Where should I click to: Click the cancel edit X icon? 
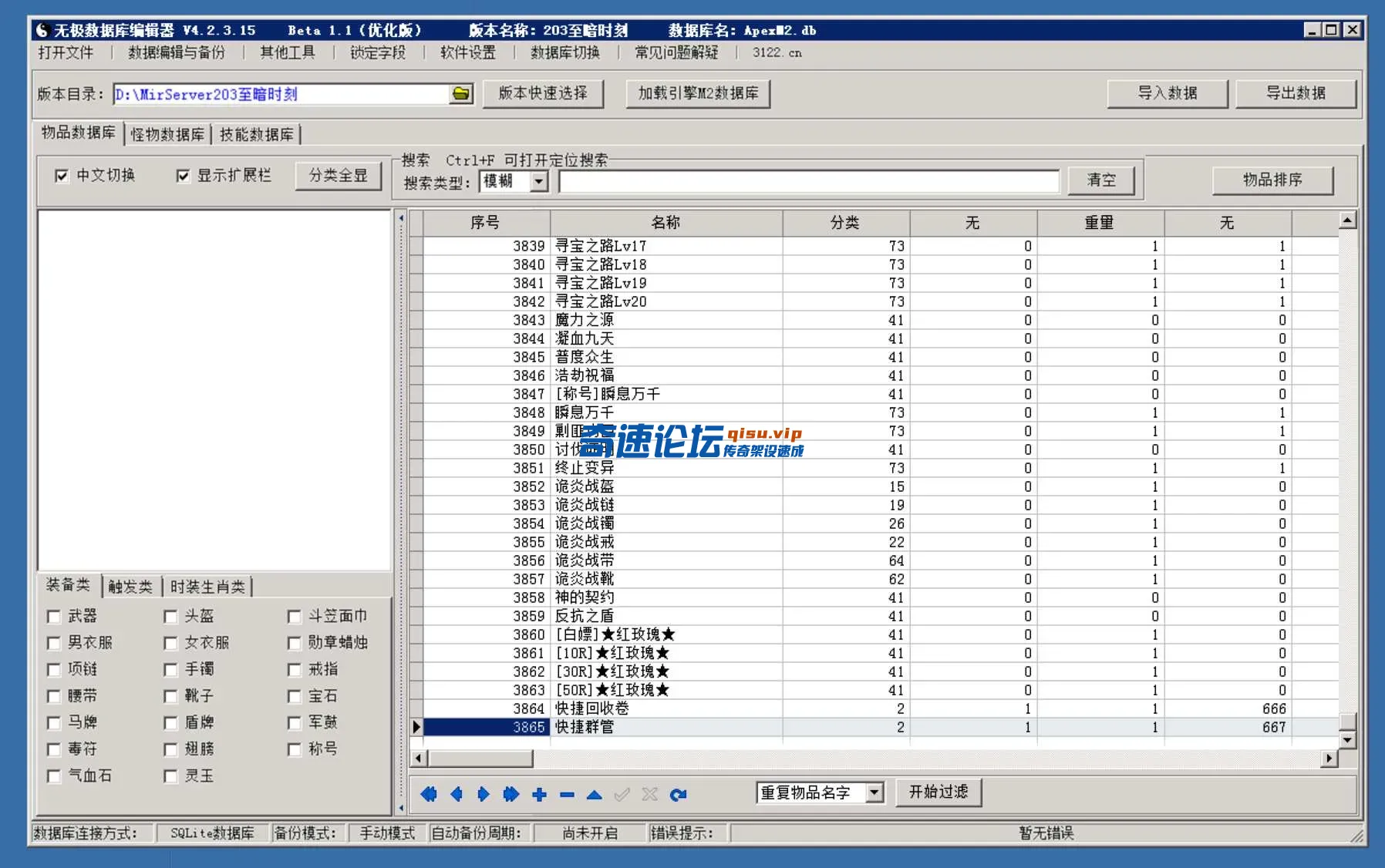(649, 794)
